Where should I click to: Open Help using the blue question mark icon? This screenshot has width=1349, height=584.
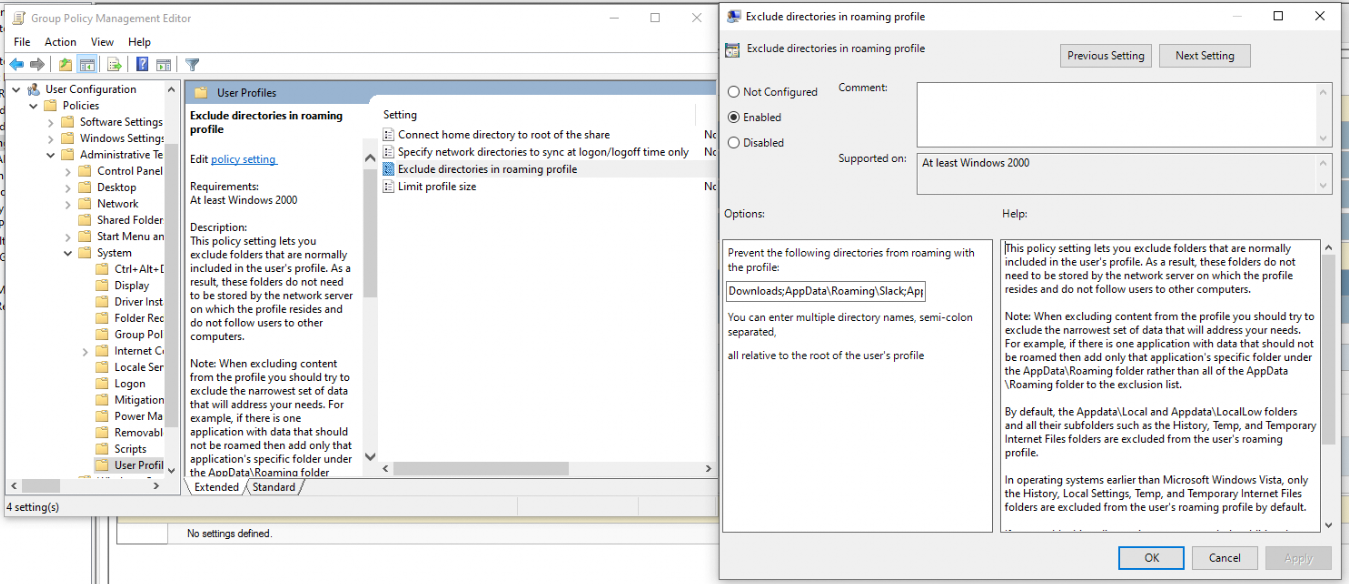pos(142,63)
